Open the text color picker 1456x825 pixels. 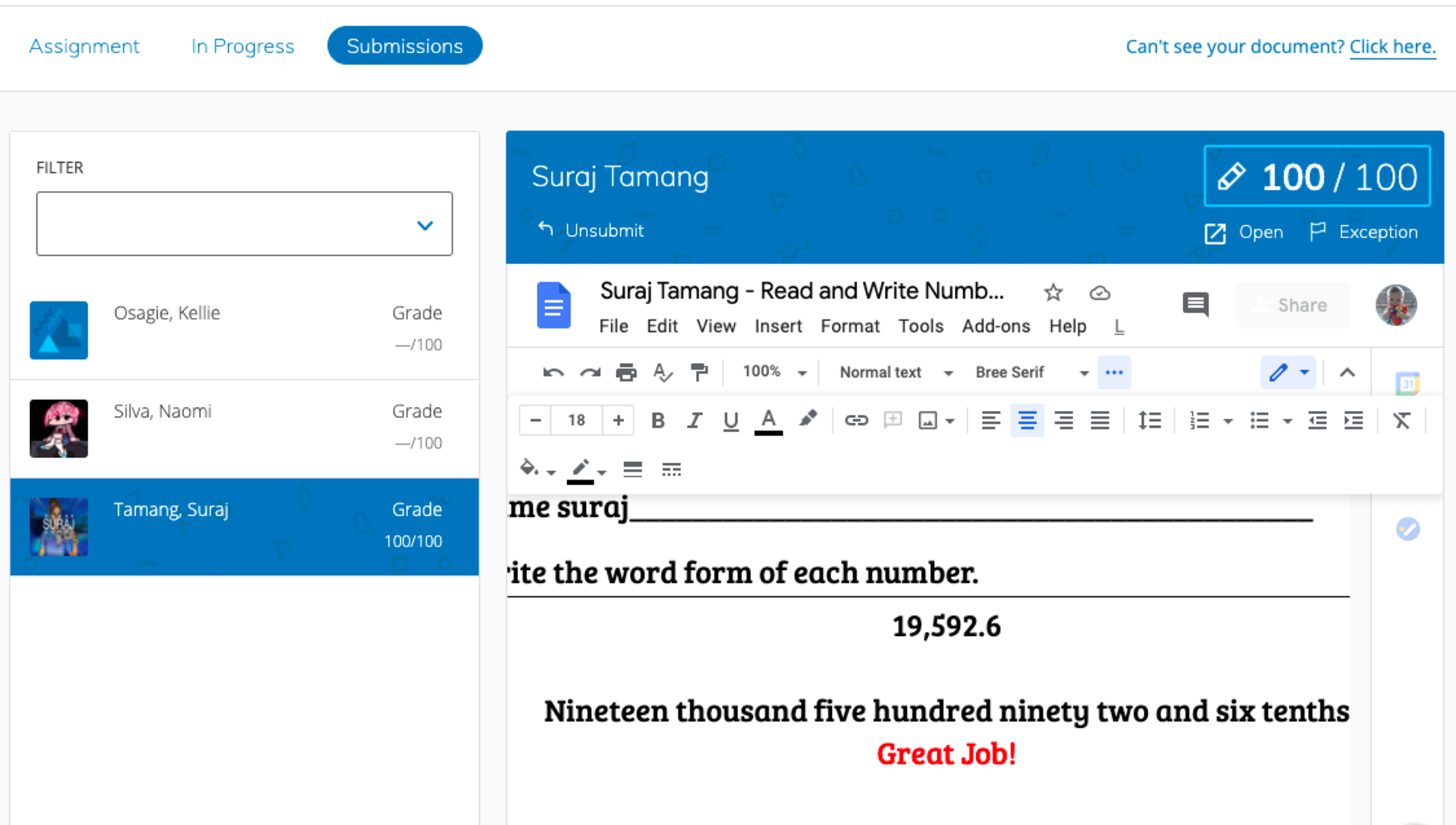click(768, 421)
